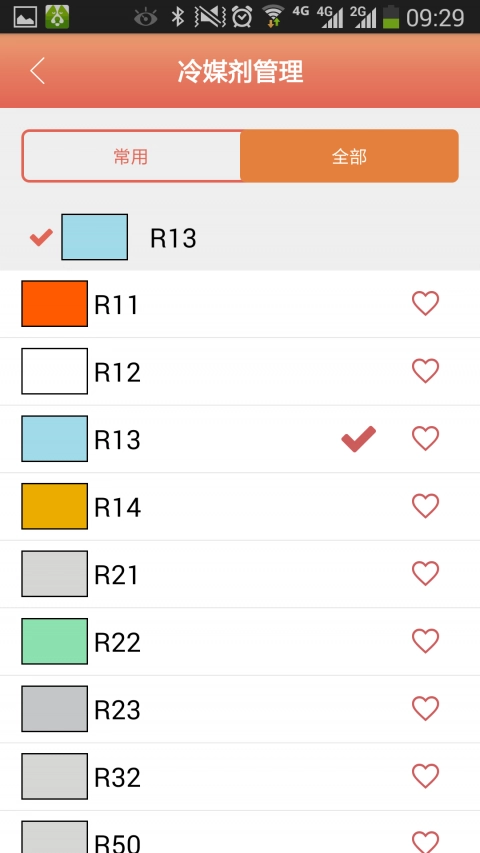
Task: Select the R14 refrigerant label
Action: pos(118,507)
